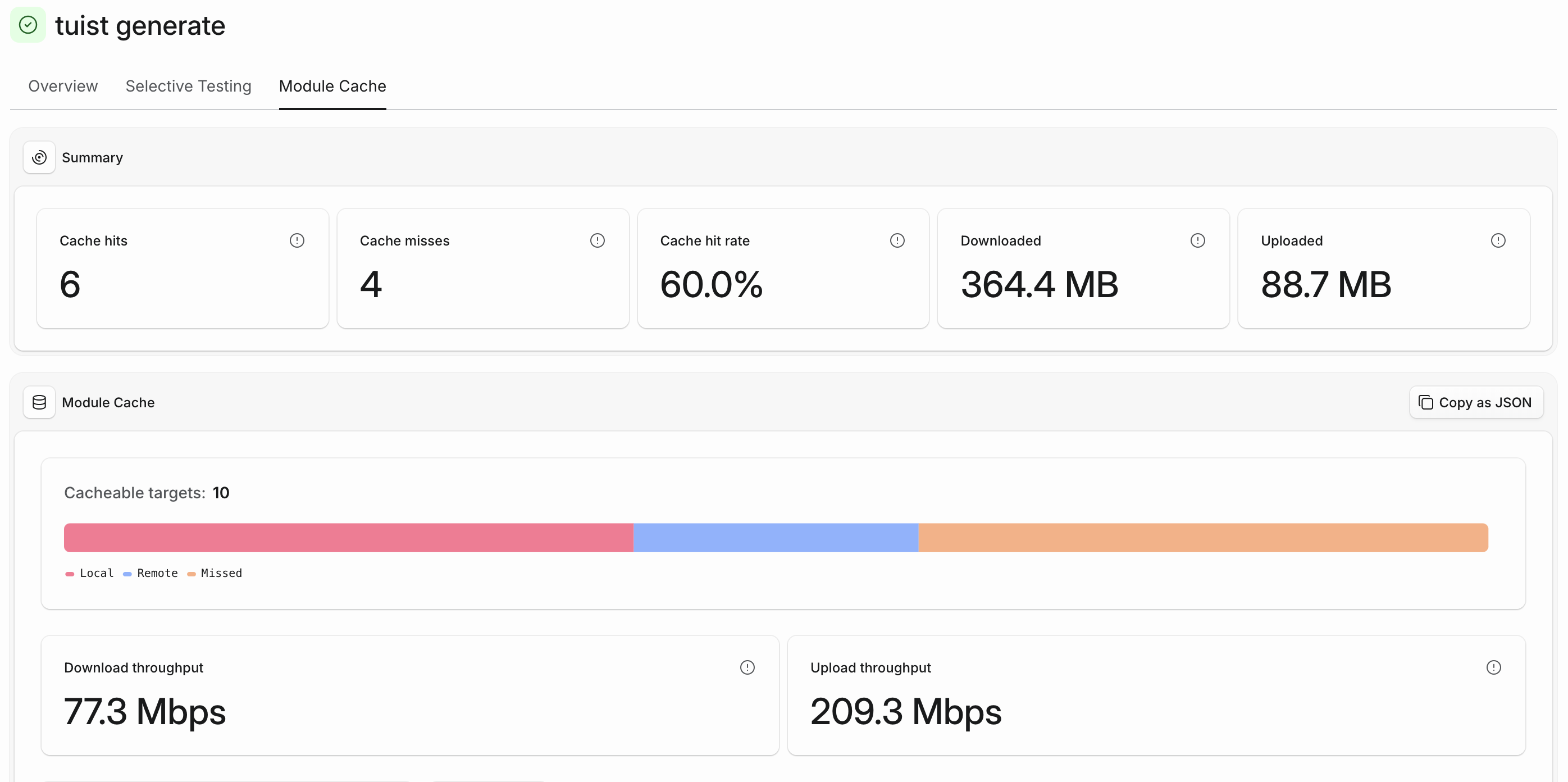Click the info icon on Cache hits card
Viewport: 1568px width, 782px height.
(297, 240)
